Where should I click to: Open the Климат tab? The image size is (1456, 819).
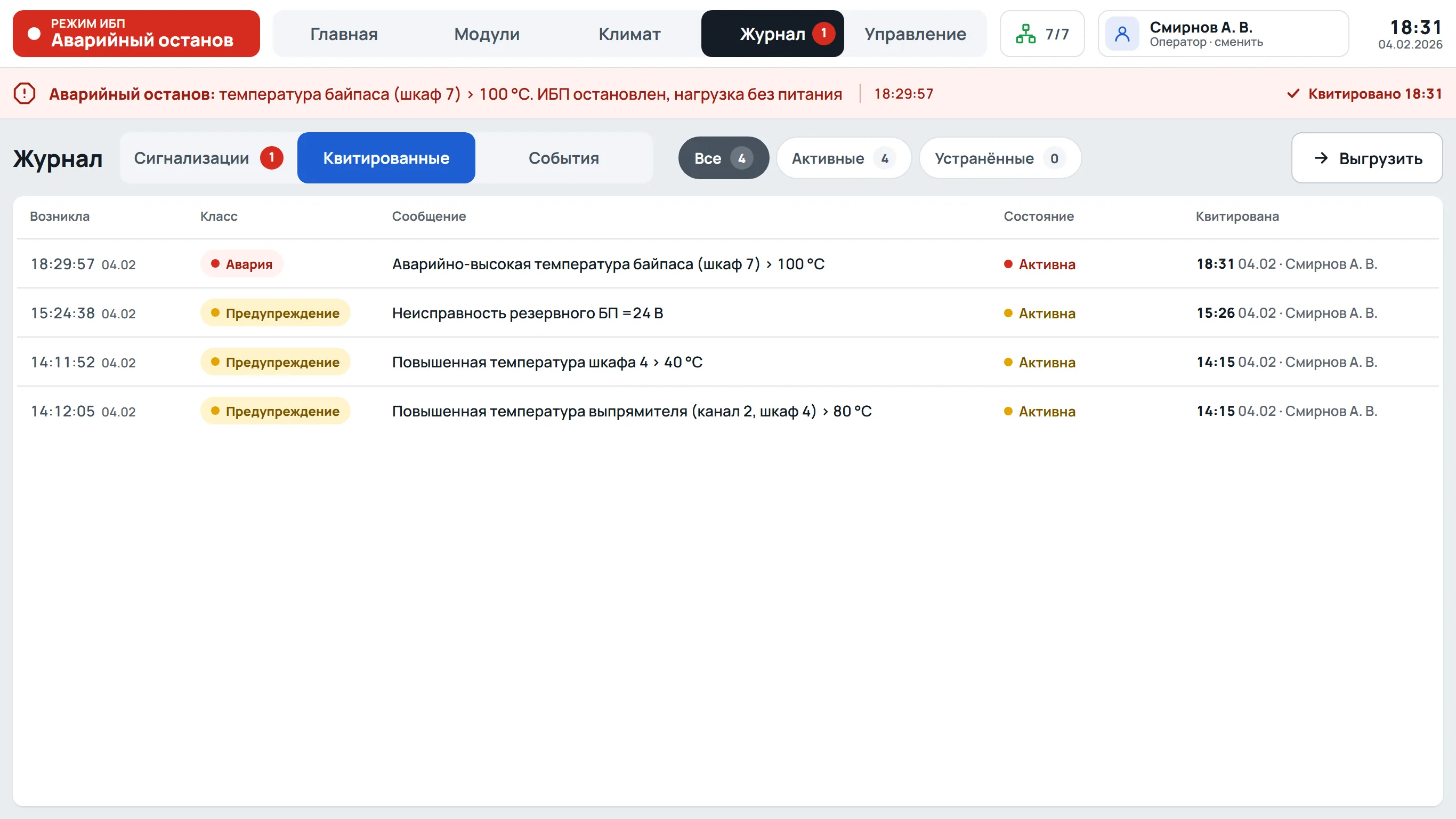click(629, 34)
